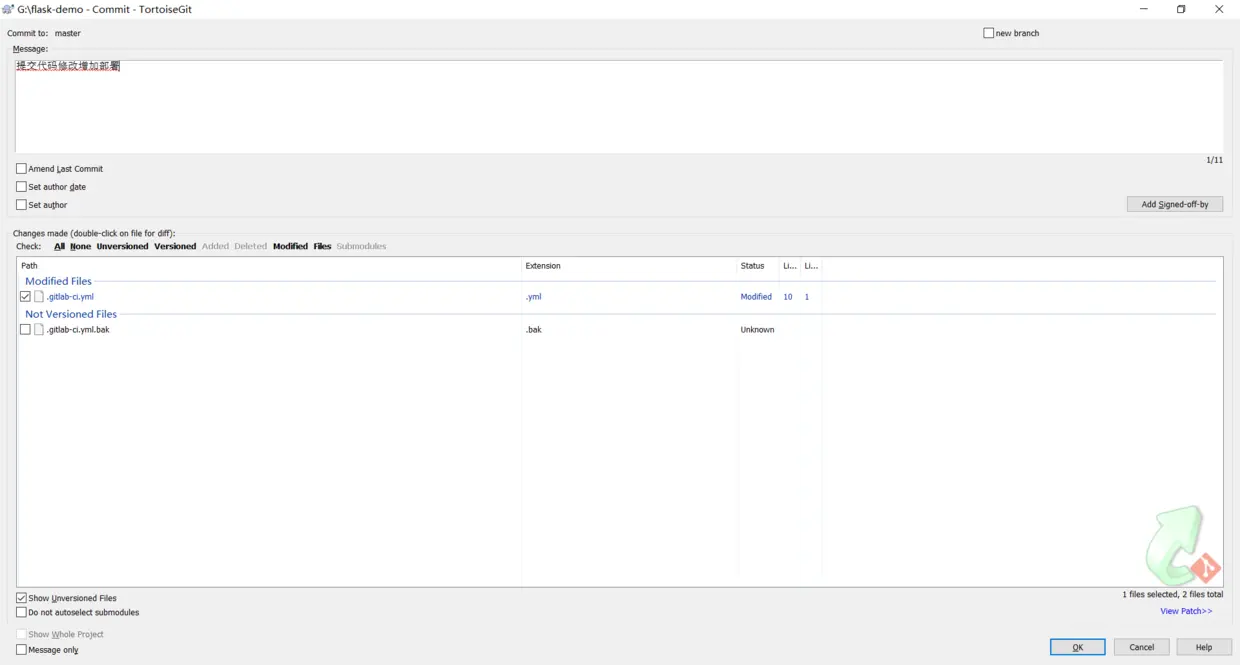Check the .gitlab-ci.yml.bak file checkbox
Image resolution: width=1240 pixels, height=665 pixels.
(25, 330)
